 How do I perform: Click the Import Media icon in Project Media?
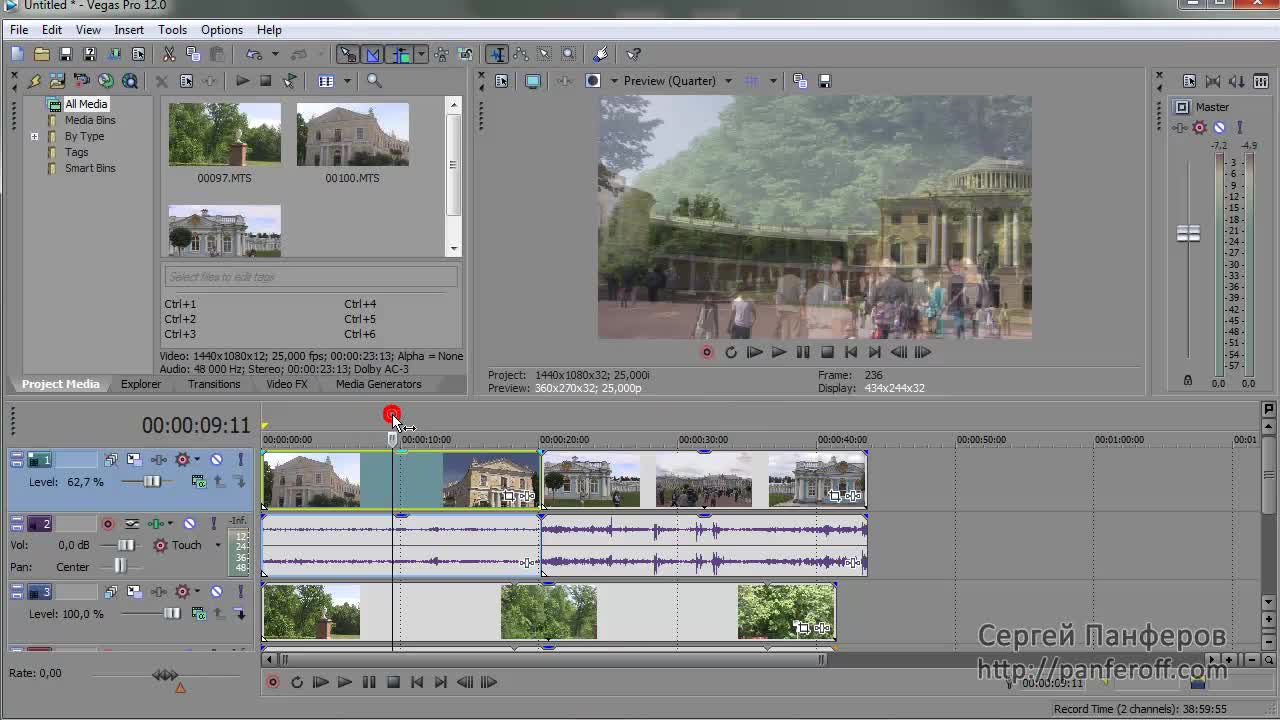tap(57, 81)
